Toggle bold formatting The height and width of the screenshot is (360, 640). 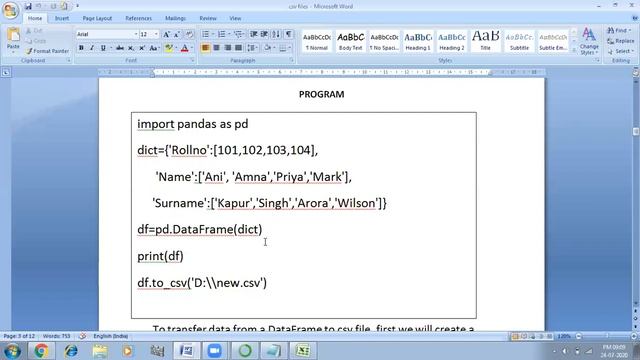click(x=81, y=48)
